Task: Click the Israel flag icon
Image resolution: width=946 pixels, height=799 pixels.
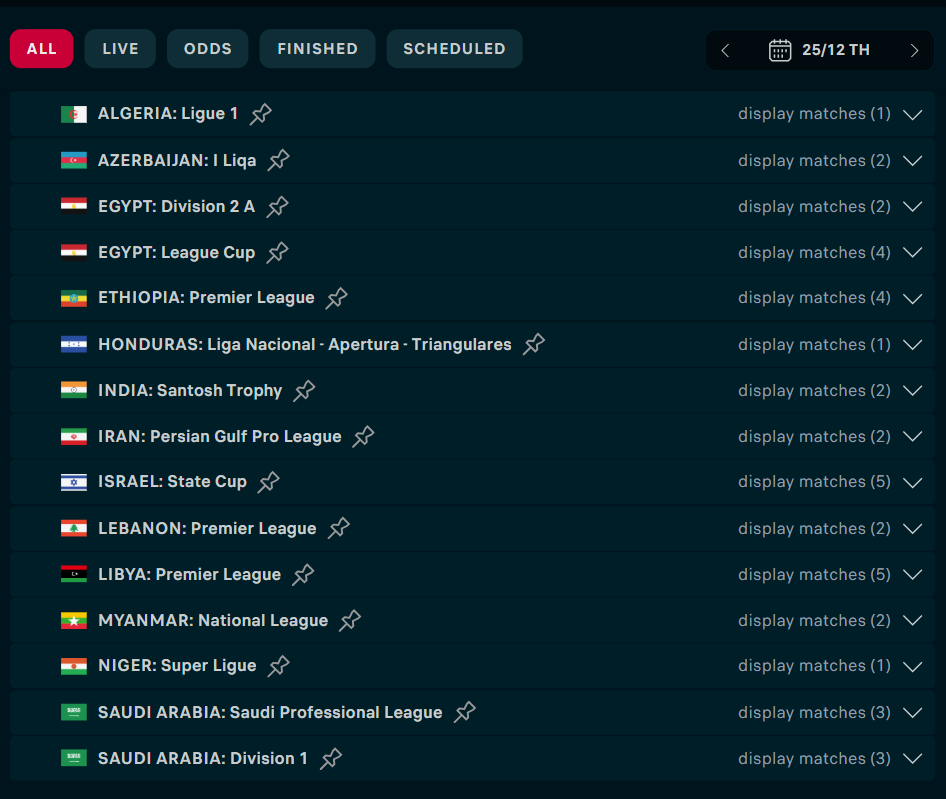Action: tap(74, 482)
